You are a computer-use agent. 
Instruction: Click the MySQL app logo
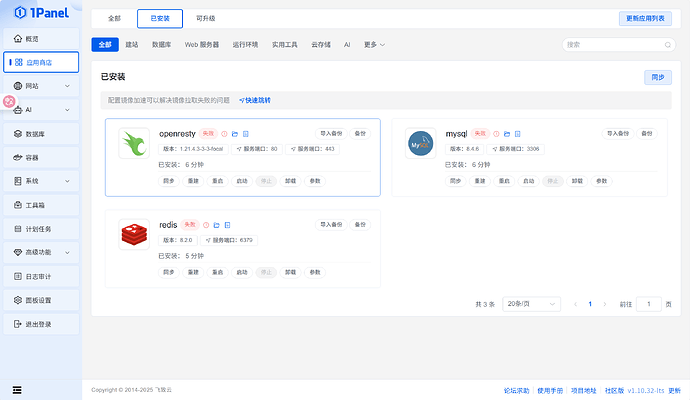point(421,143)
